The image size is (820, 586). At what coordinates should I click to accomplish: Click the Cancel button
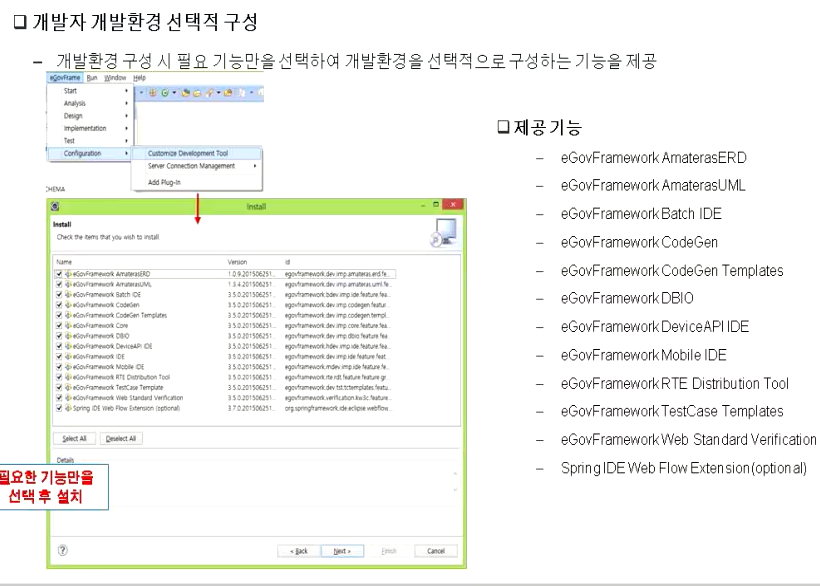point(436,551)
